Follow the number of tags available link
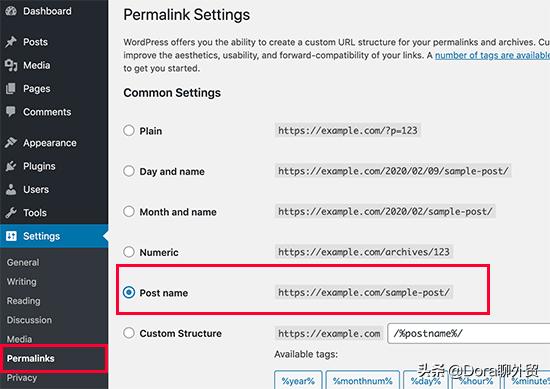The image size is (550, 389). (492, 55)
